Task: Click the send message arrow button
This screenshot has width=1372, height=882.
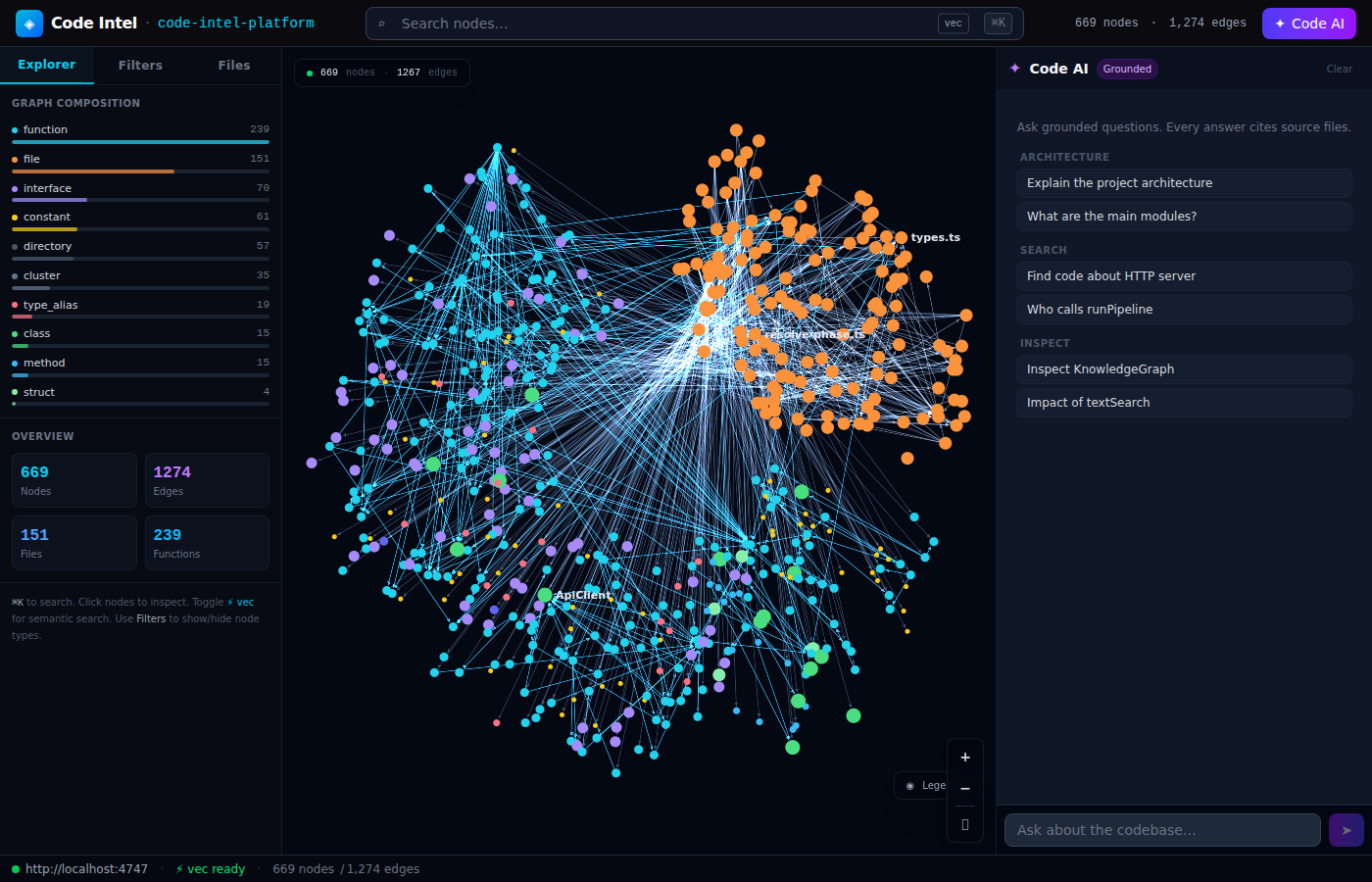Action: [1347, 830]
